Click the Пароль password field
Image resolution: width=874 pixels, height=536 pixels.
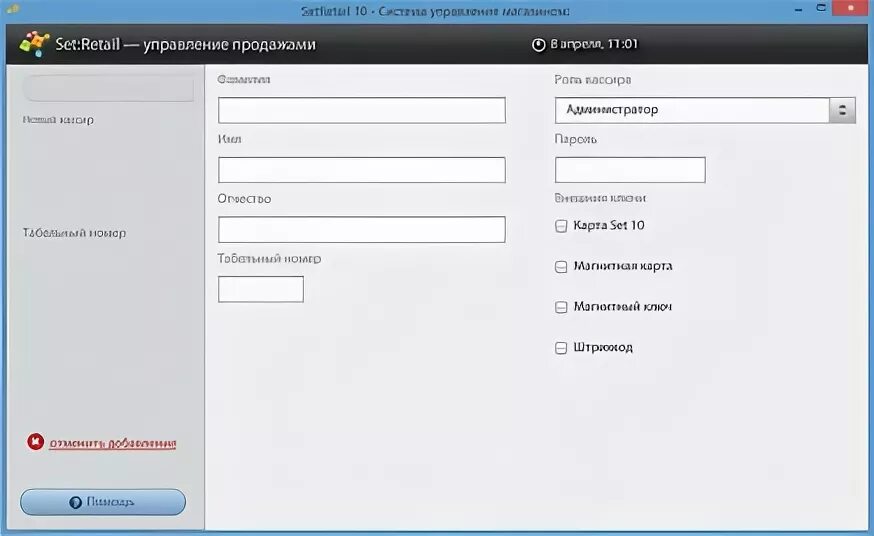pos(630,169)
